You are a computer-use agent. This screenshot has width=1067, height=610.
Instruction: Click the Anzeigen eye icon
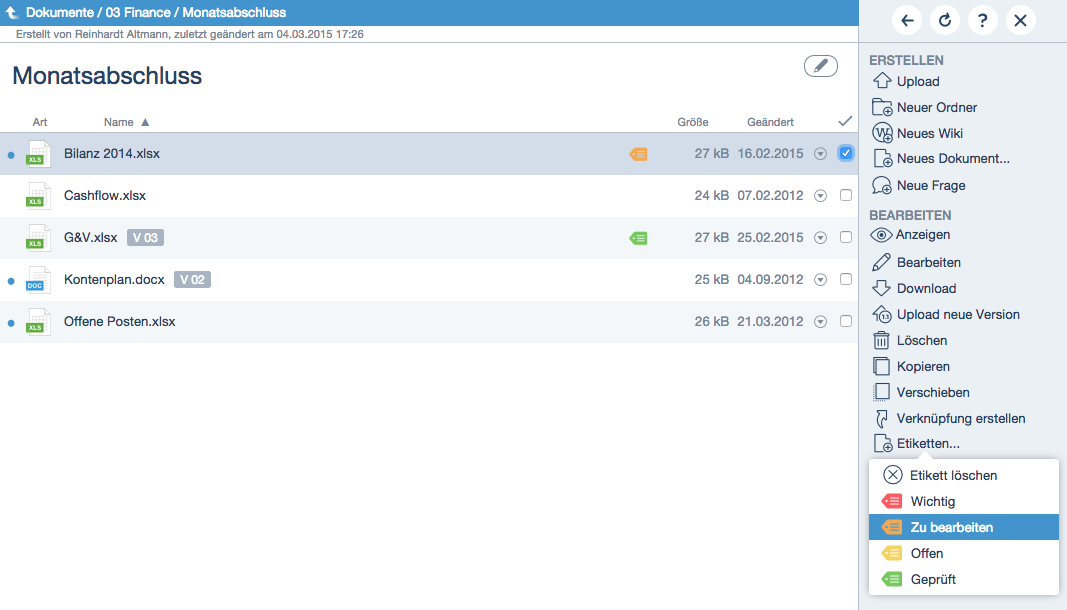(882, 236)
